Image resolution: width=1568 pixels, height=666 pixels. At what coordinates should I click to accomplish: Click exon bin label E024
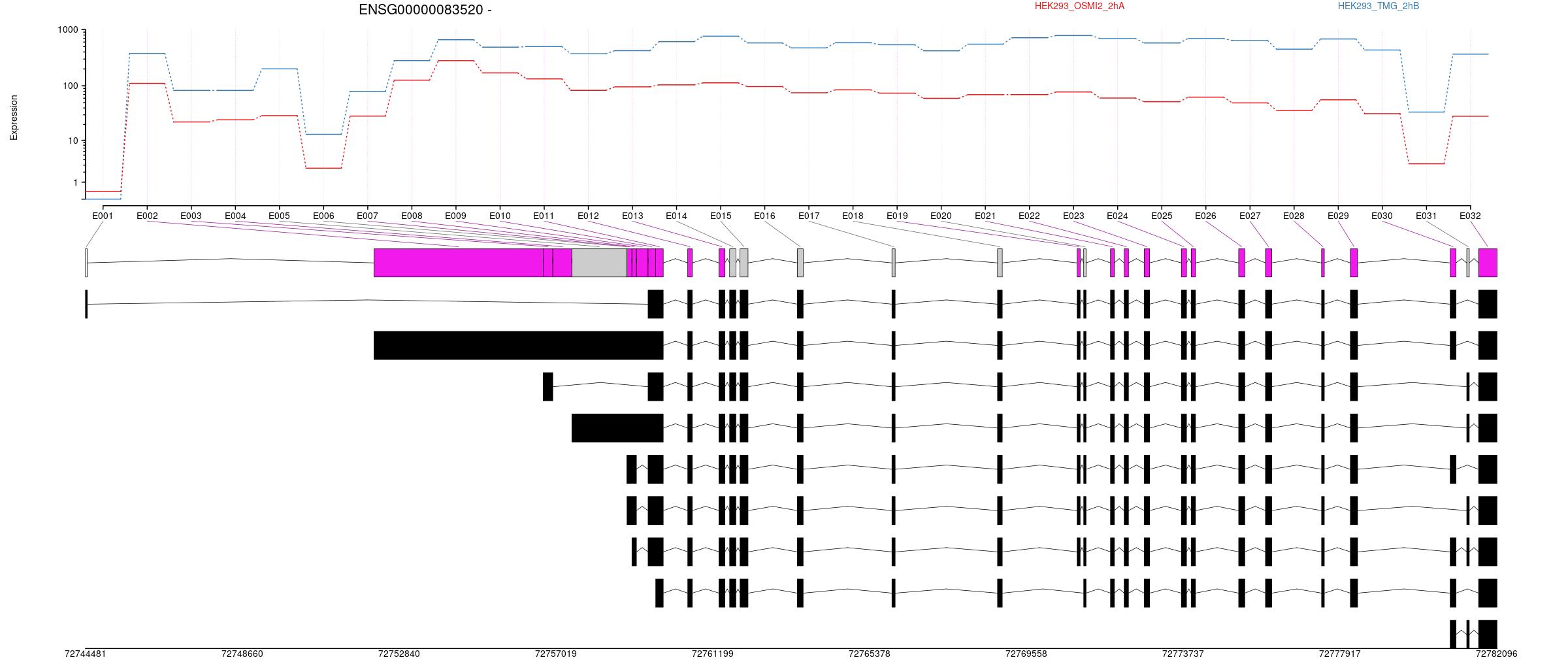[1117, 216]
